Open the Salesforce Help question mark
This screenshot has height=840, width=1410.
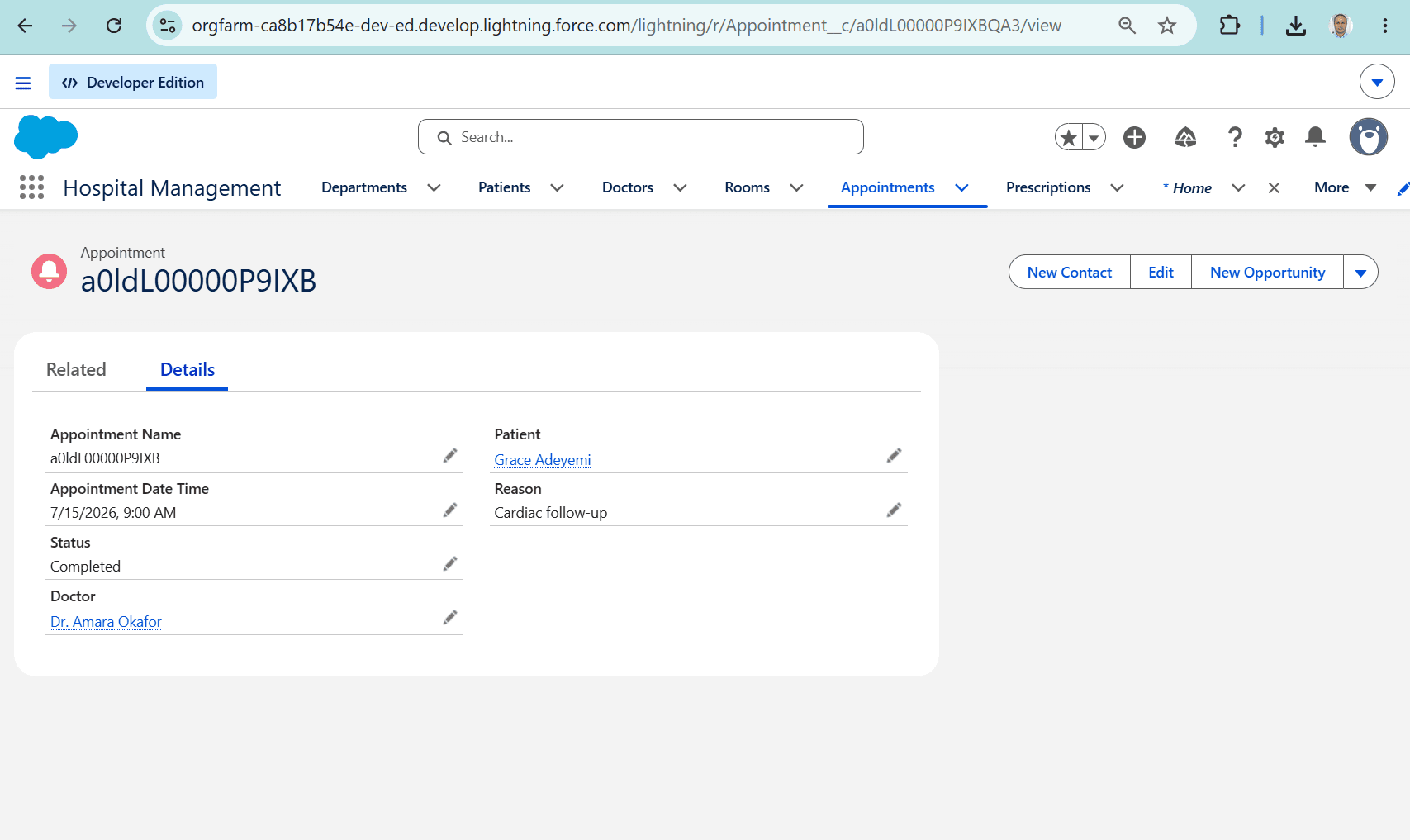[1235, 137]
